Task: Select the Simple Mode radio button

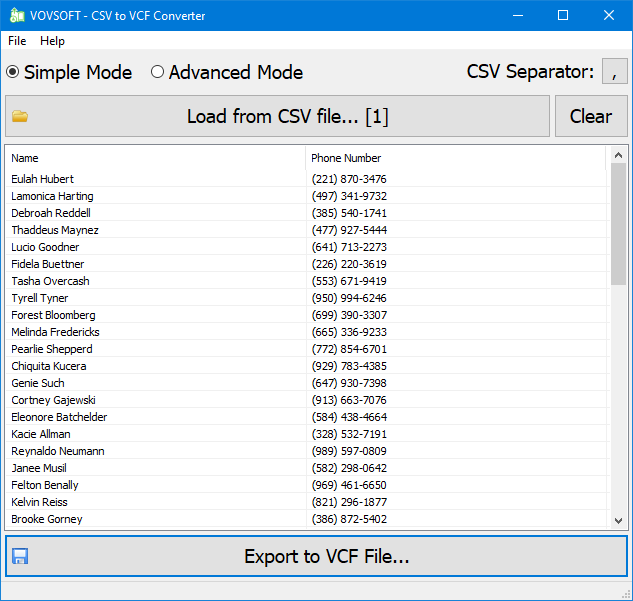Action: [13, 72]
